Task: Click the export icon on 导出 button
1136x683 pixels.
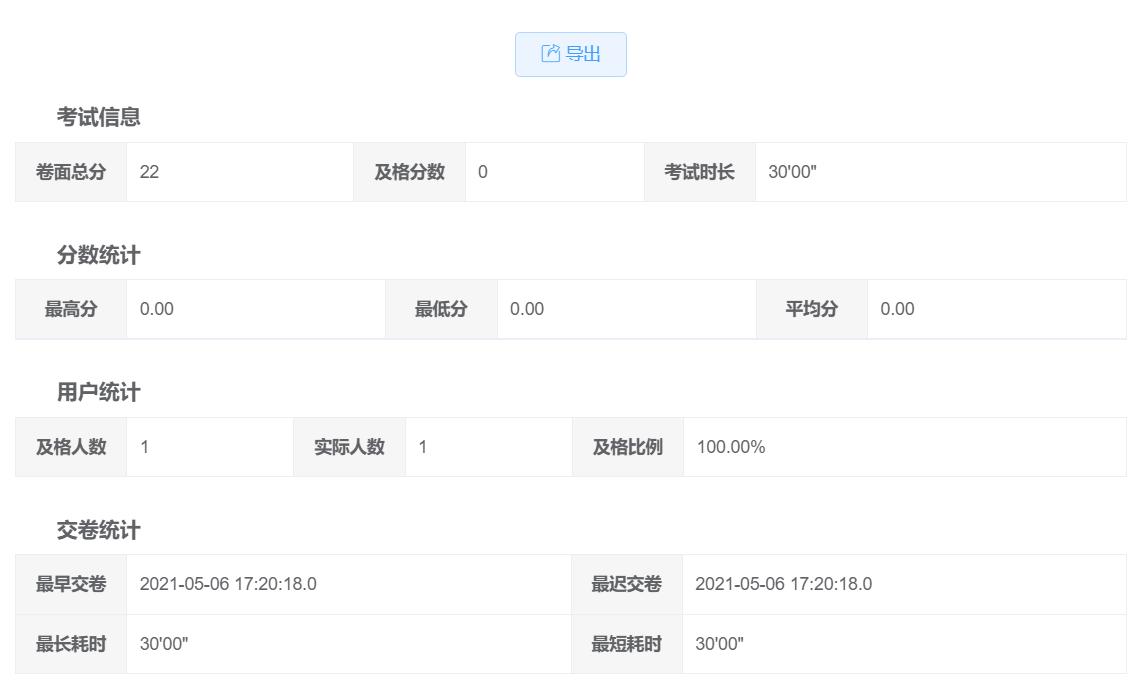Action: pyautogui.click(x=551, y=54)
